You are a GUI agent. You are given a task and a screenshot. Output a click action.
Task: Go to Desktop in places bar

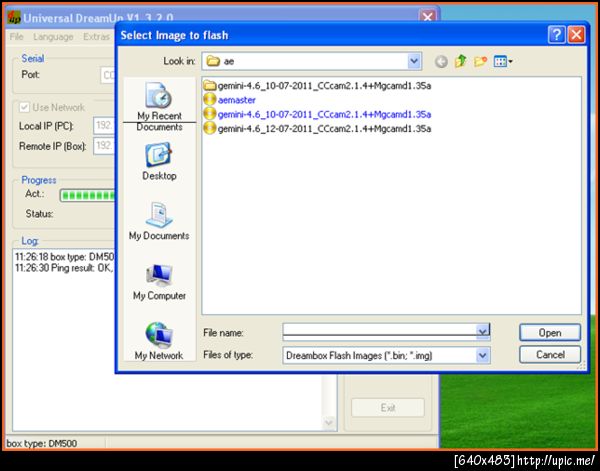tap(159, 161)
